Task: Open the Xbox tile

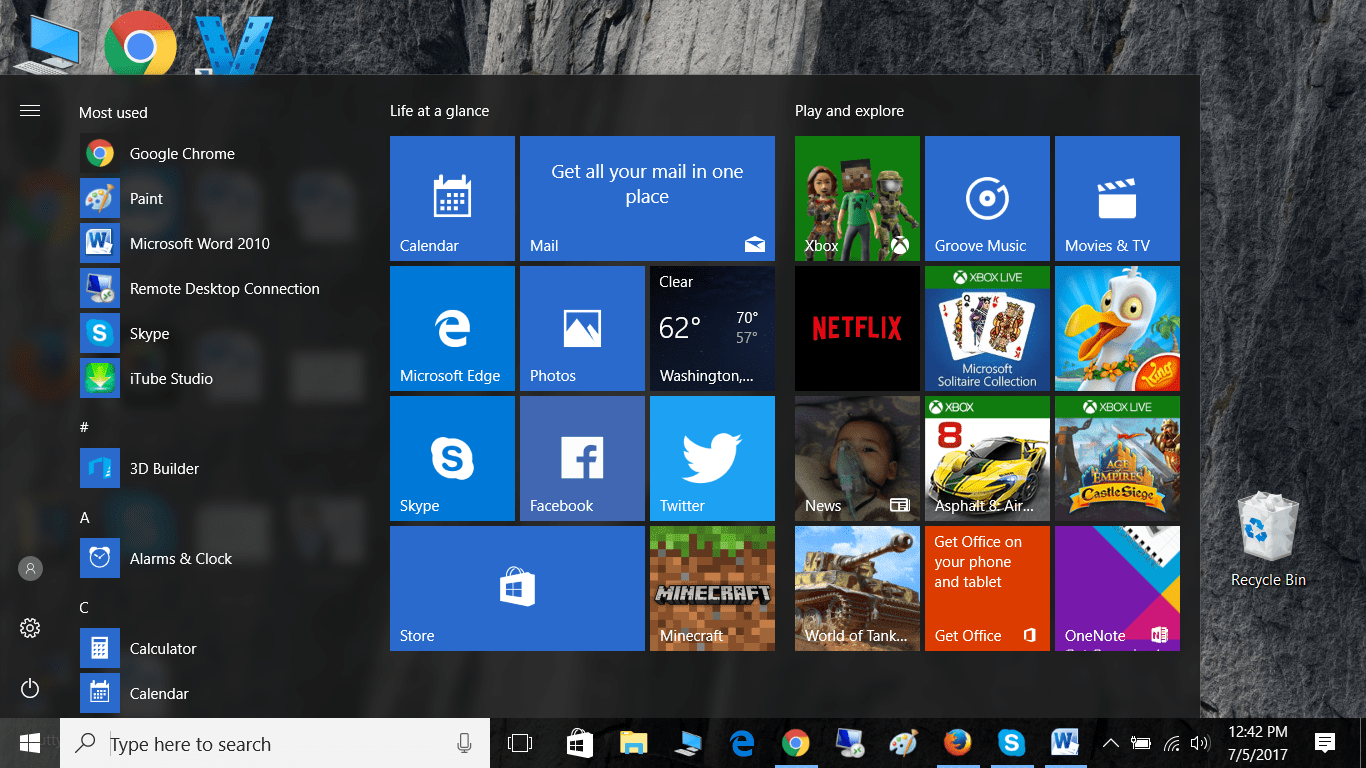Action: tap(857, 199)
